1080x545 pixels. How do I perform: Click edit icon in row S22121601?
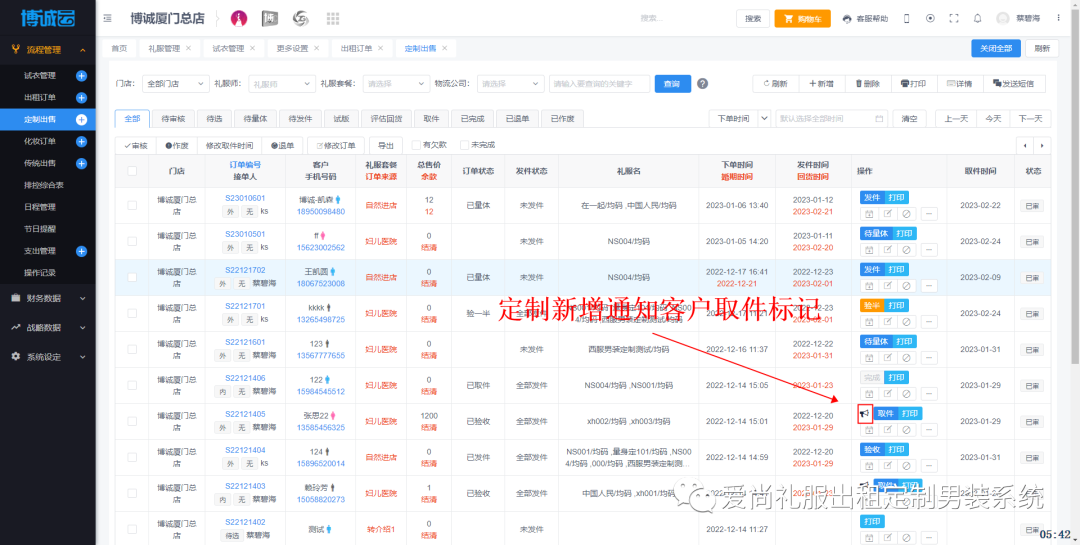[x=888, y=358]
